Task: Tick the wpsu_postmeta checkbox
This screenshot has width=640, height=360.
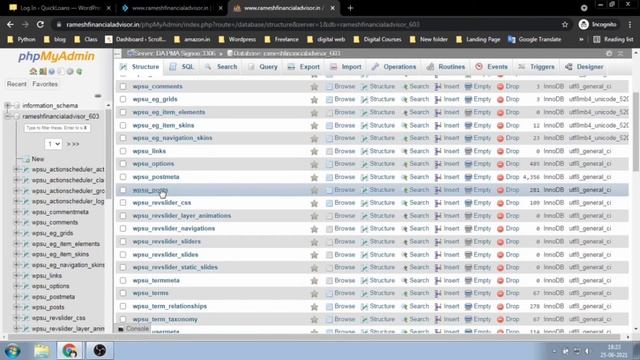Action: 123,177
